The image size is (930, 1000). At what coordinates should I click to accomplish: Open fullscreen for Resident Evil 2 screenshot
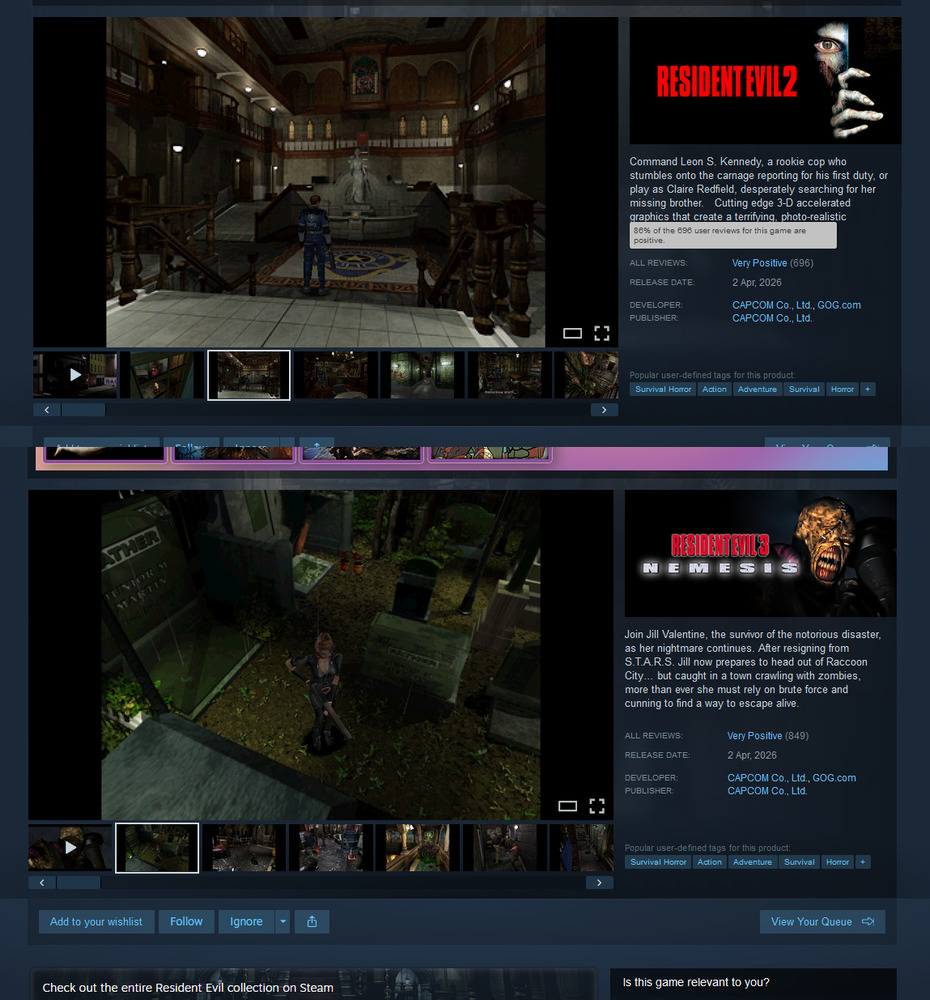click(602, 333)
